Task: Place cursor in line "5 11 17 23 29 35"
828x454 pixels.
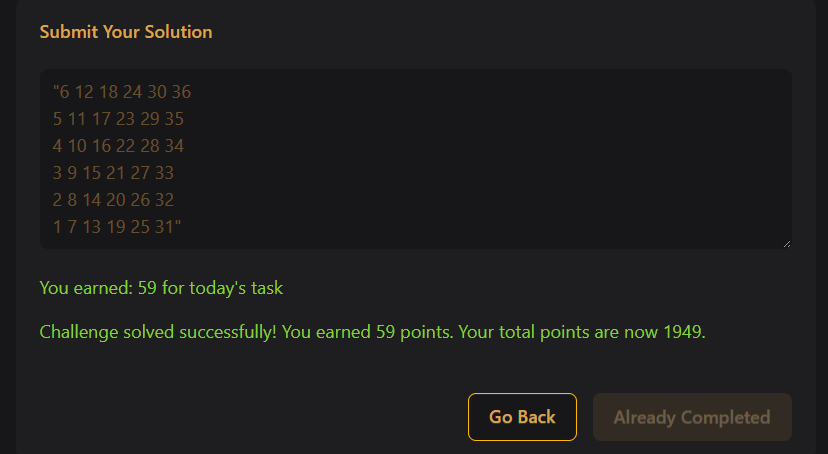Action: coord(118,120)
